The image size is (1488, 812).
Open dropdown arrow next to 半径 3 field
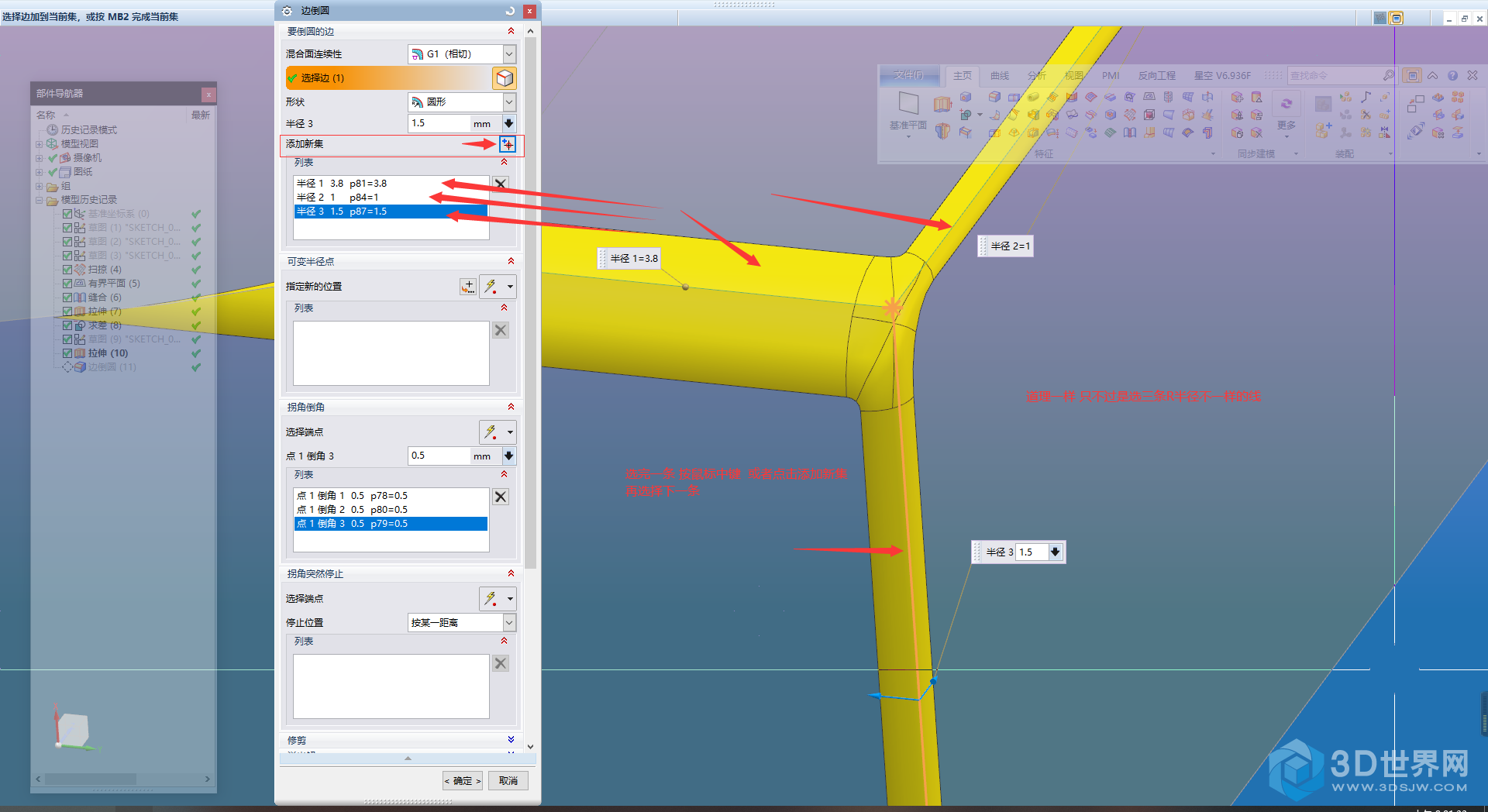(x=508, y=123)
